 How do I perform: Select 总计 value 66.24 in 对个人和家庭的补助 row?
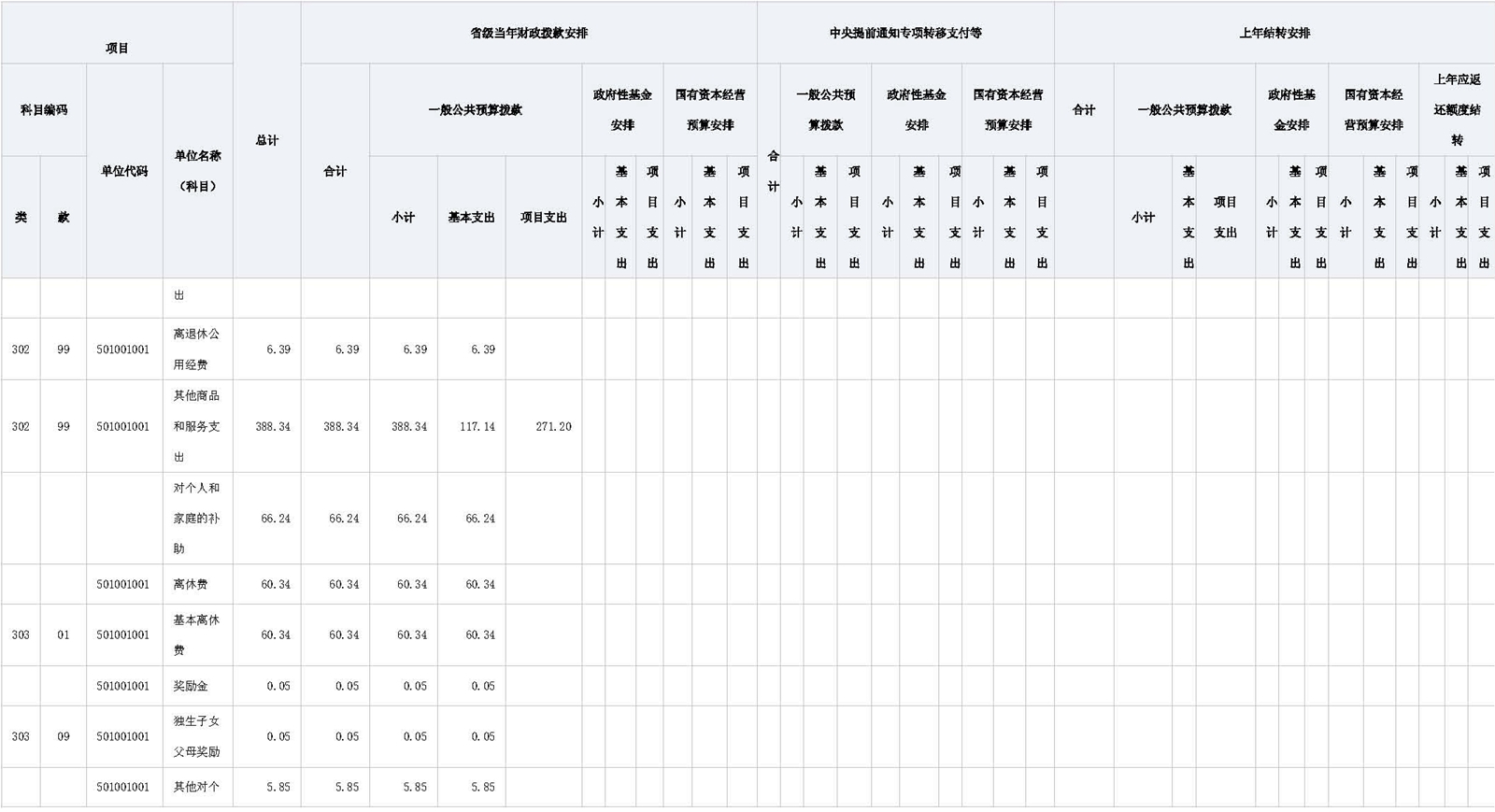276,519
